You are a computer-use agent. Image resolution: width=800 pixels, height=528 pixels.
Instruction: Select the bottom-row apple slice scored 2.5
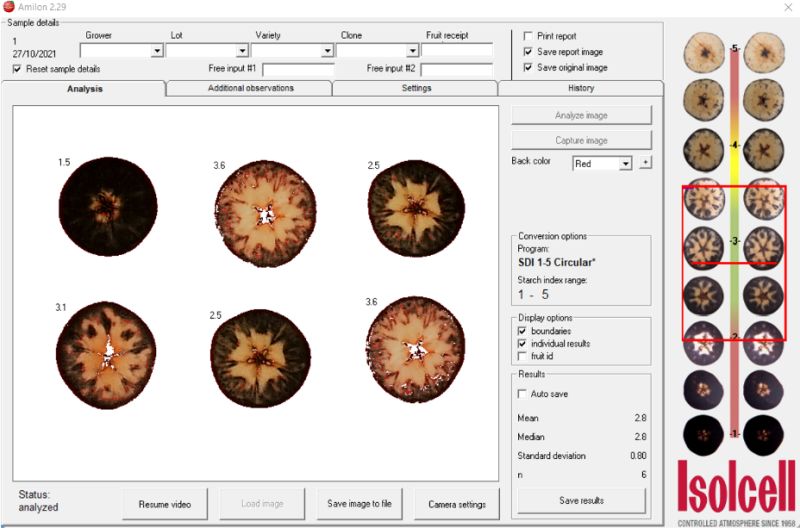point(260,358)
